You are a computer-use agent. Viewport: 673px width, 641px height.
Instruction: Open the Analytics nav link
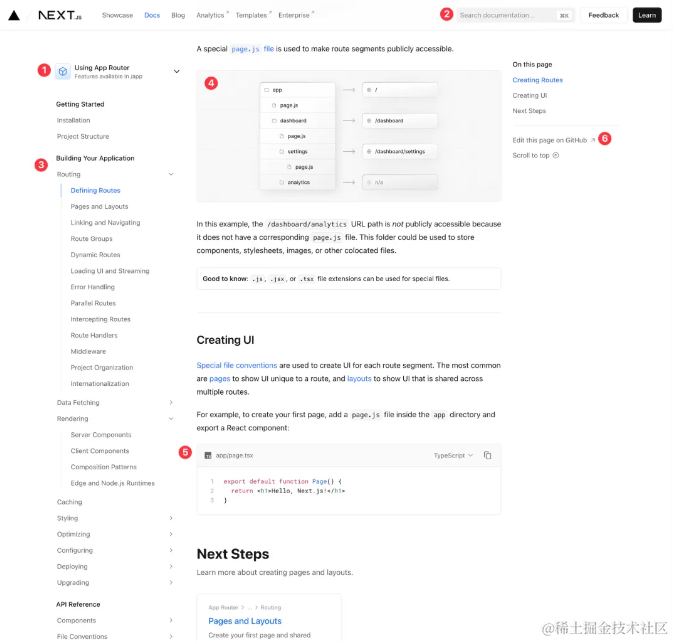pyautogui.click(x=212, y=15)
